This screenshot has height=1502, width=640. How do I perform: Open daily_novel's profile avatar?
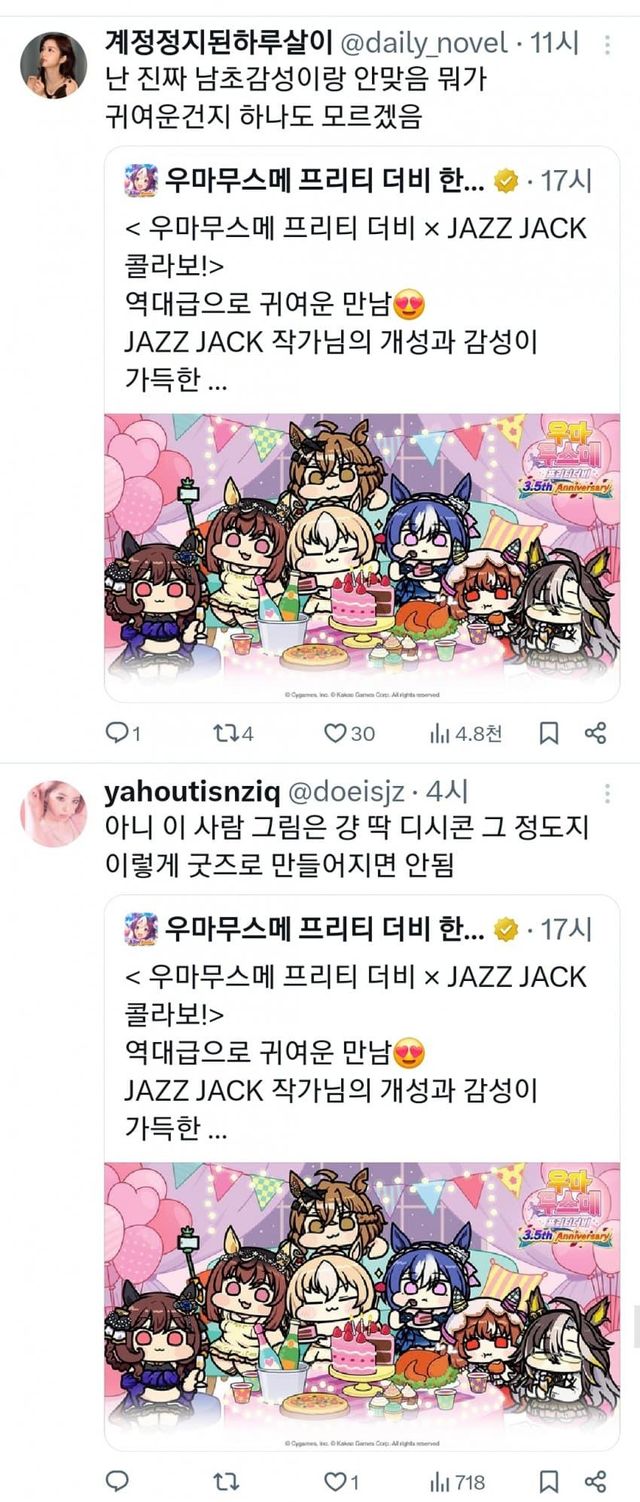click(54, 64)
